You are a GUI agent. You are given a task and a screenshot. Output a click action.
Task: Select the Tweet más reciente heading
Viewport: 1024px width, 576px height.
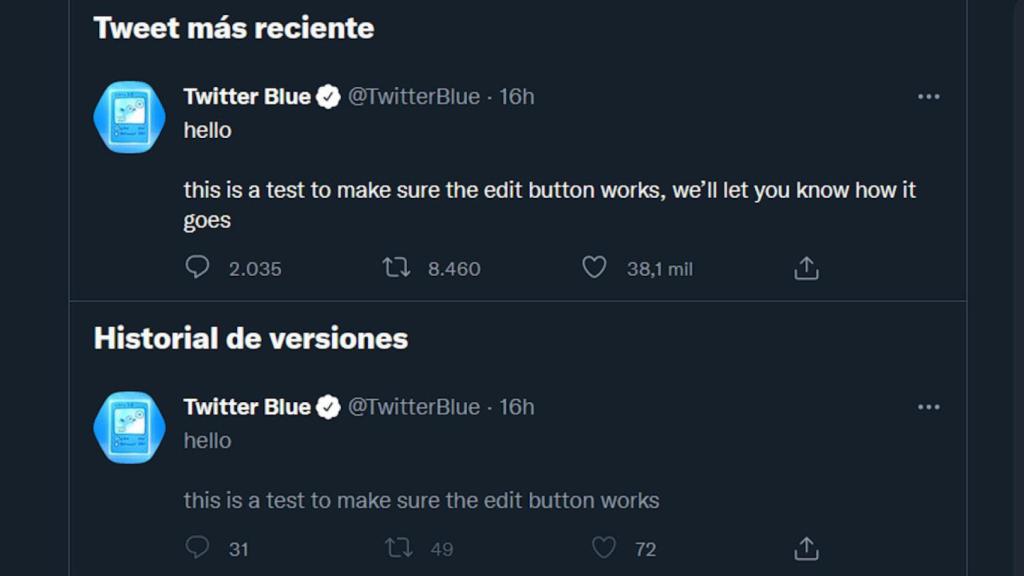tap(232, 28)
